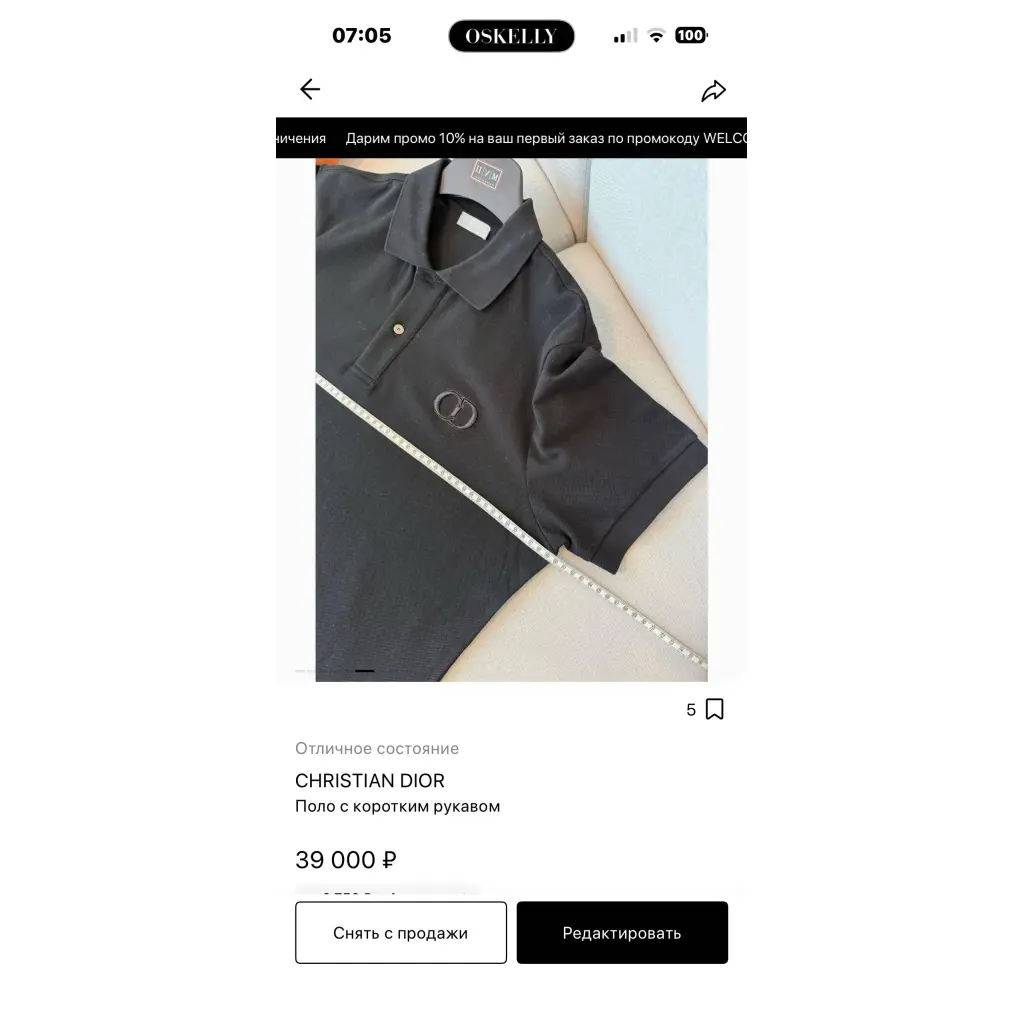Tap the battery indicator showing 100
This screenshot has width=1024, height=1024.
[x=691, y=35]
